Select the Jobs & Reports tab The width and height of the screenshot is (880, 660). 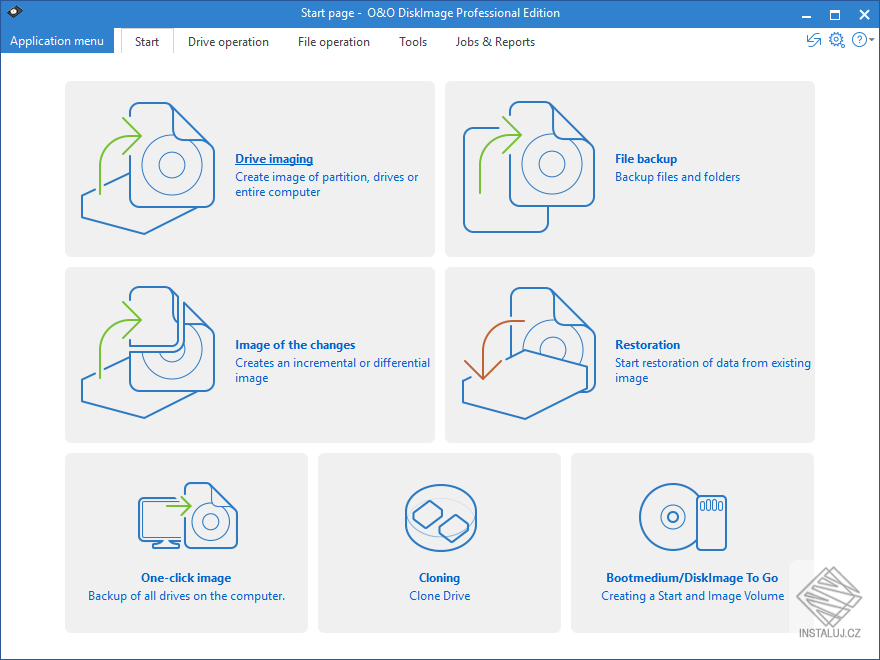tap(494, 42)
